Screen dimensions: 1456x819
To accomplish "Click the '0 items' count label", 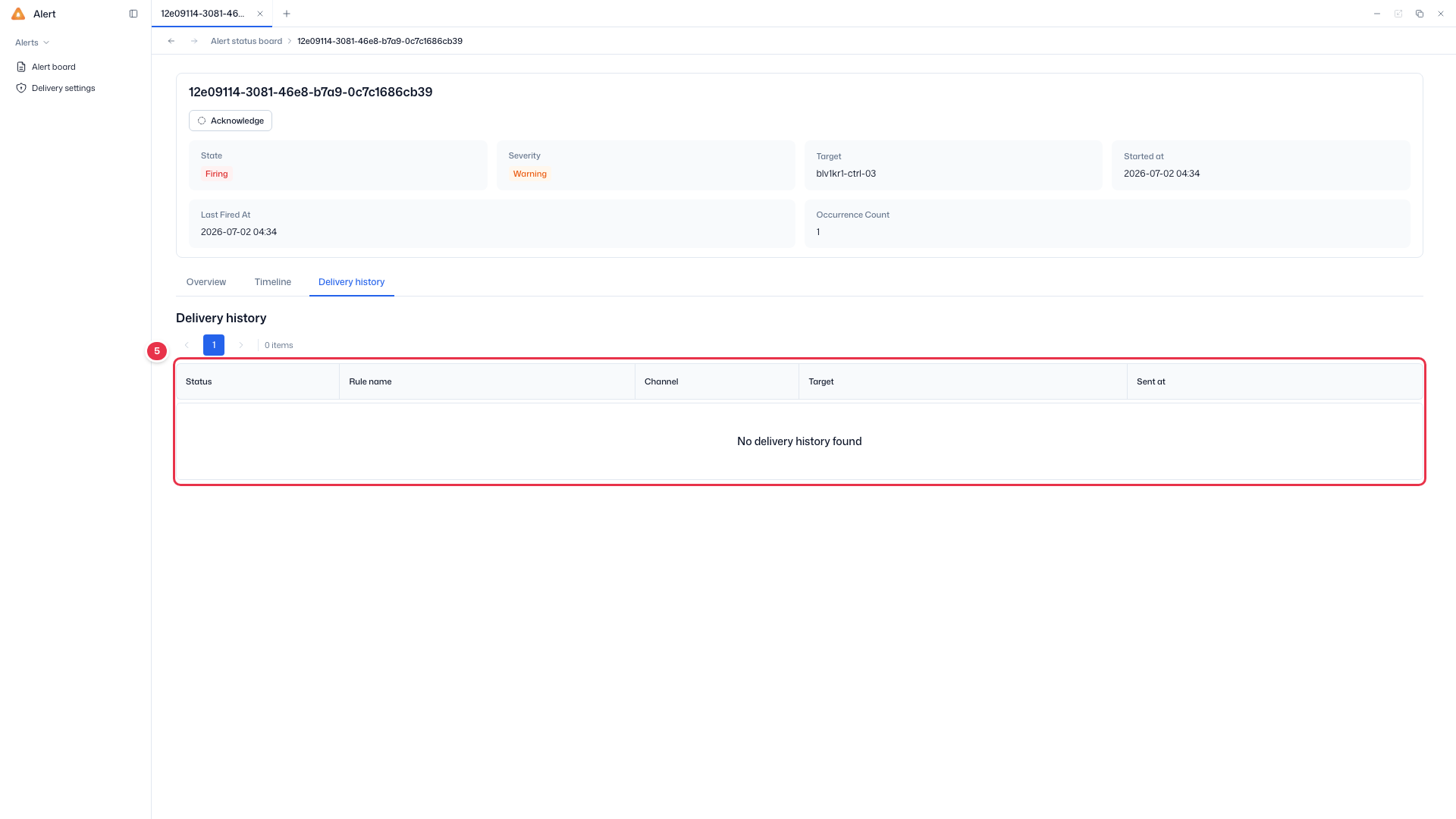I will [278, 345].
